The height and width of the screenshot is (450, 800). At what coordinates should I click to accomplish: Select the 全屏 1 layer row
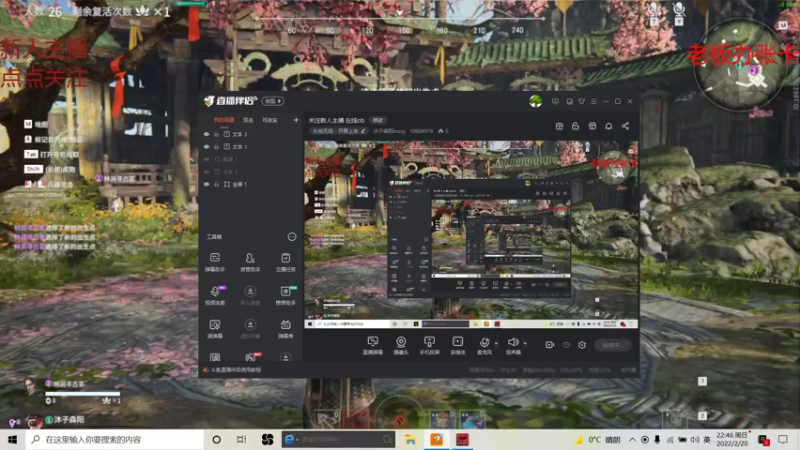pos(251,184)
